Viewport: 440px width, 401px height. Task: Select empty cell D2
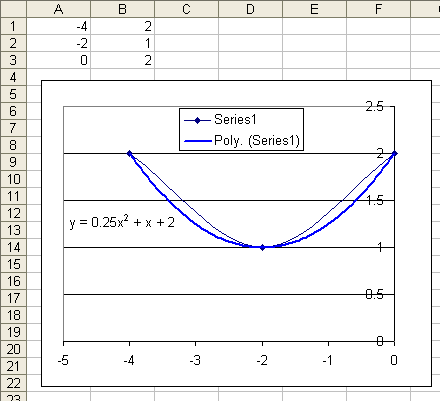pos(250,43)
